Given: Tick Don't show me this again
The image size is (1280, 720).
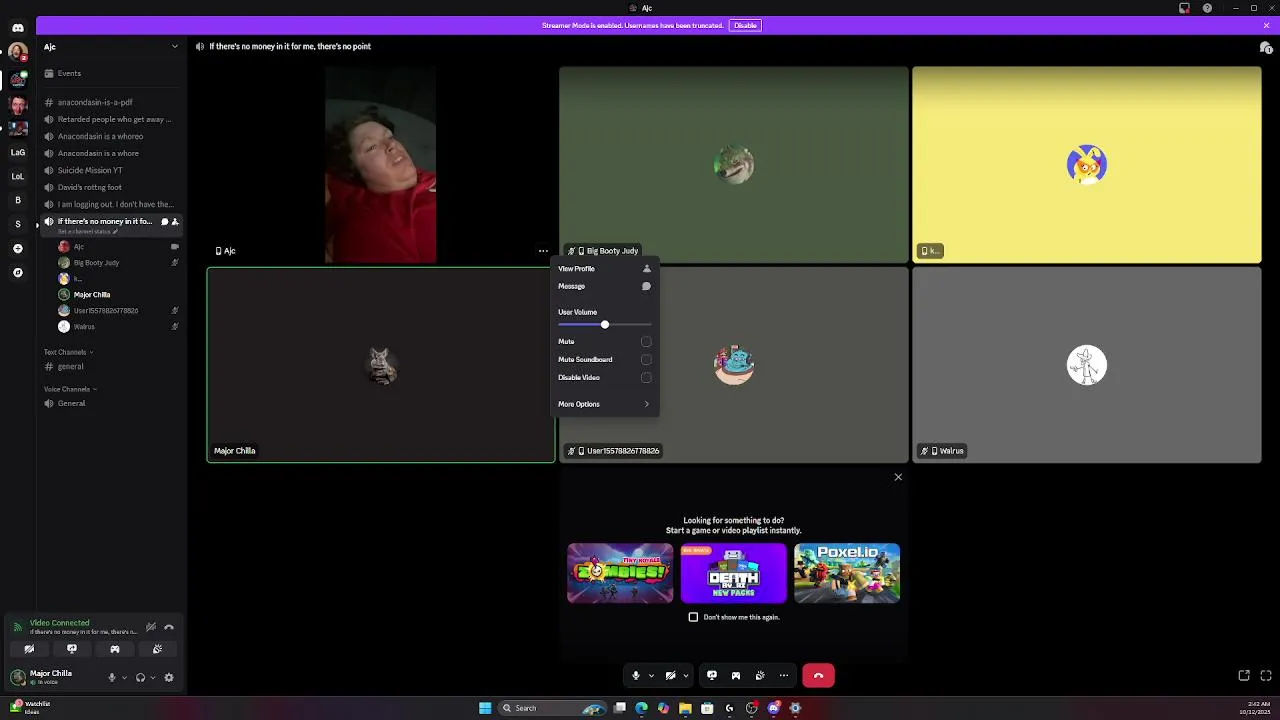Looking at the screenshot, I should pos(693,617).
